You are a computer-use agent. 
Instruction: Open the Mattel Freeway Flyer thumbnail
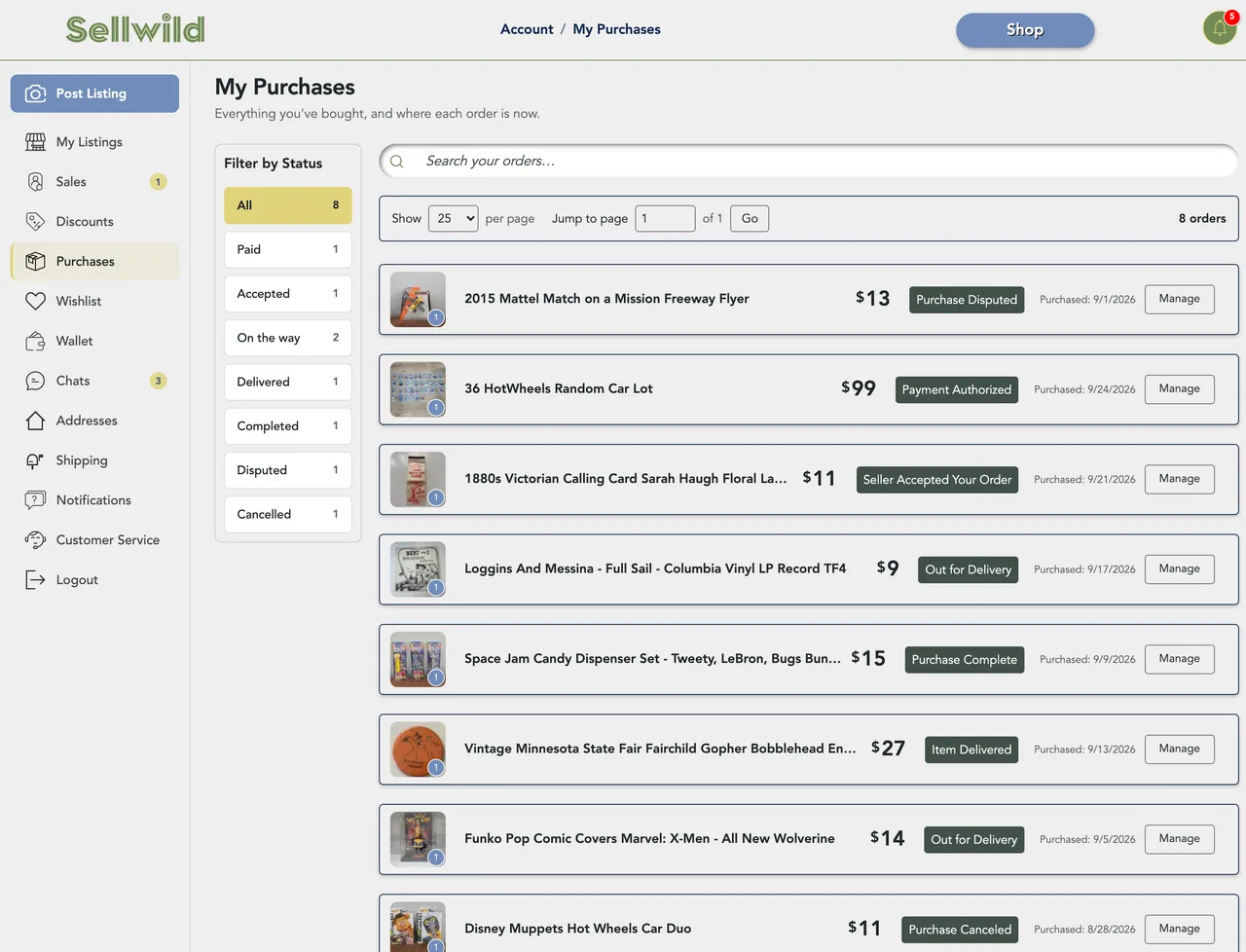[418, 299]
